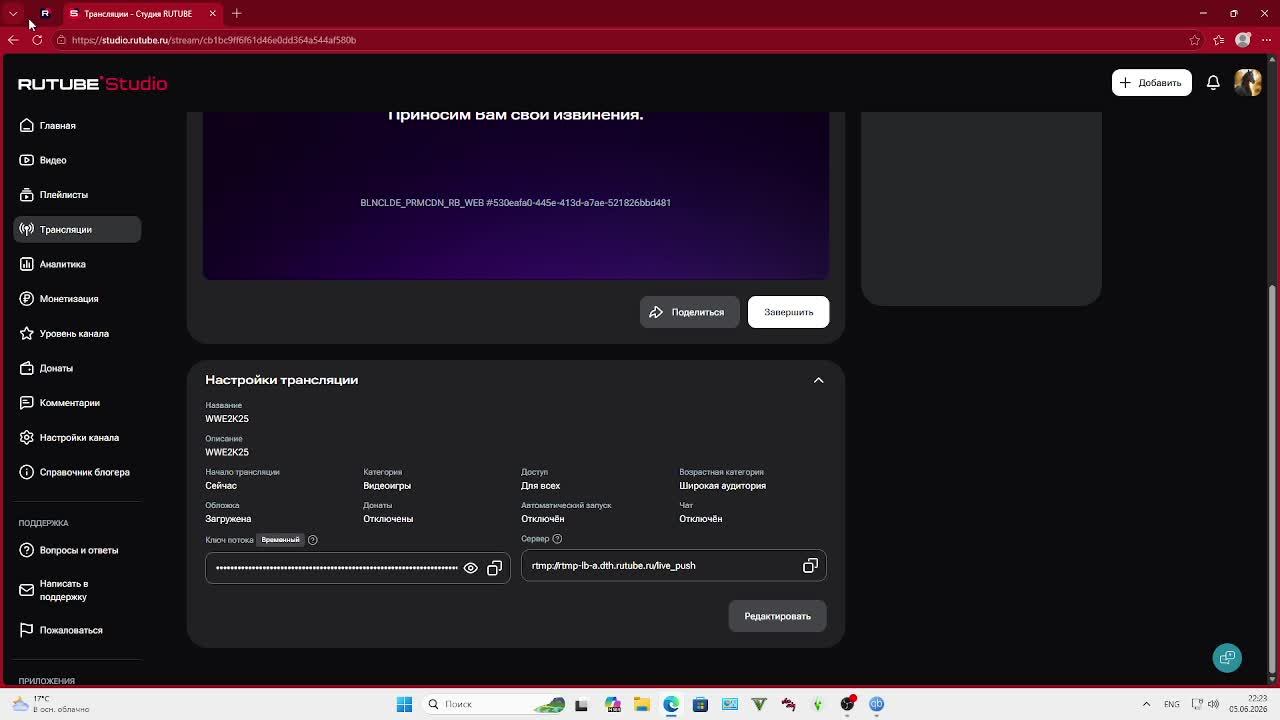Viewport: 1280px width, 720px height.
Task: Open the user avatar menu
Action: coord(1248,83)
